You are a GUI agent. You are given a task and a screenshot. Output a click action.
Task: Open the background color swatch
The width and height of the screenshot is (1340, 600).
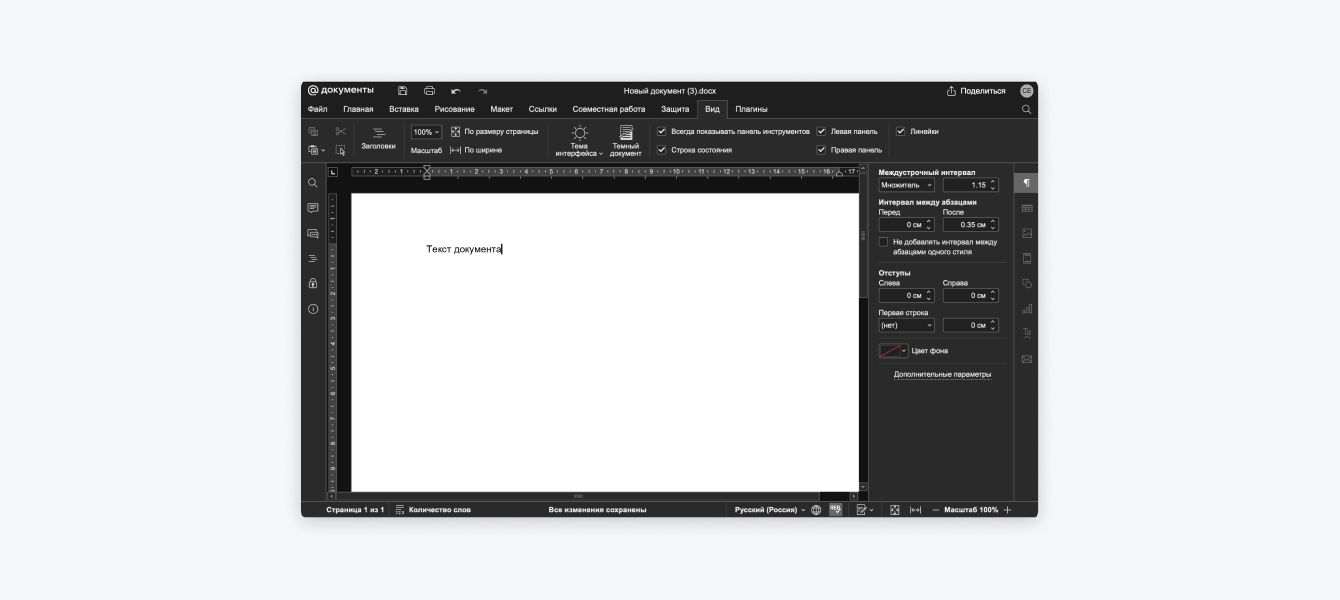[893, 351]
